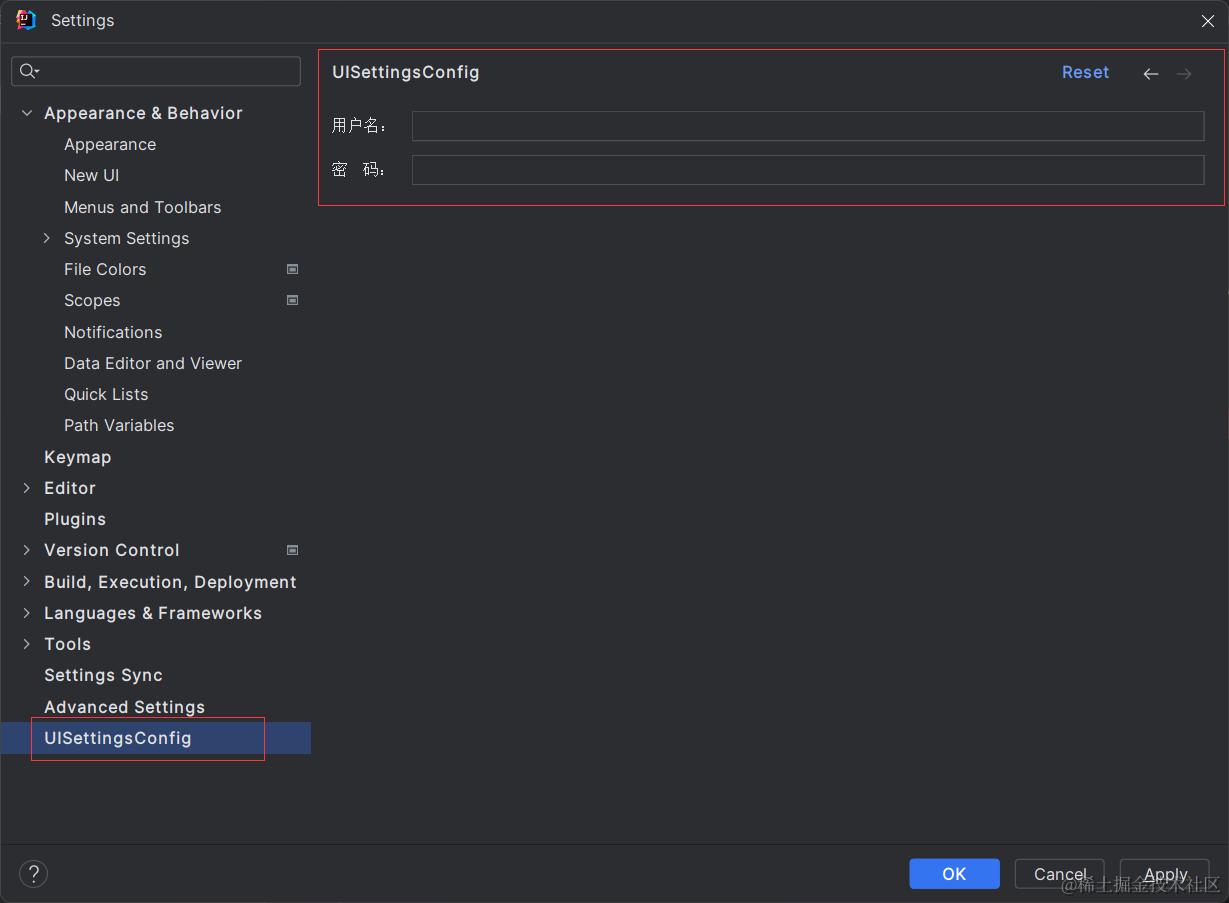Open the Keymap settings

tap(77, 457)
